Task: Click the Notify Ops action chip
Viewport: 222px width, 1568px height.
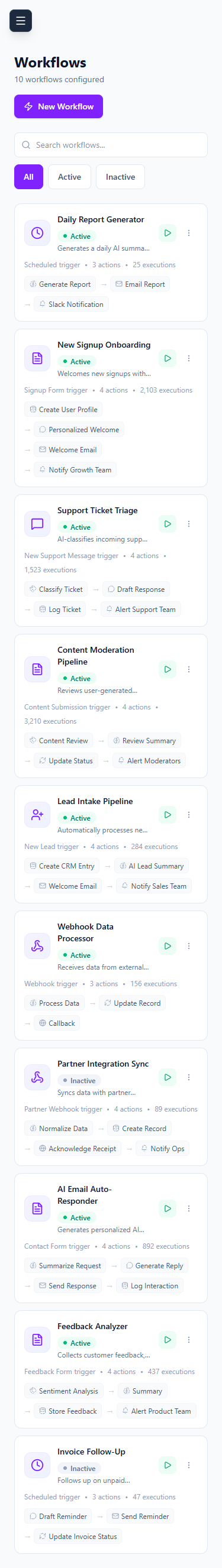Action: 162,1149
